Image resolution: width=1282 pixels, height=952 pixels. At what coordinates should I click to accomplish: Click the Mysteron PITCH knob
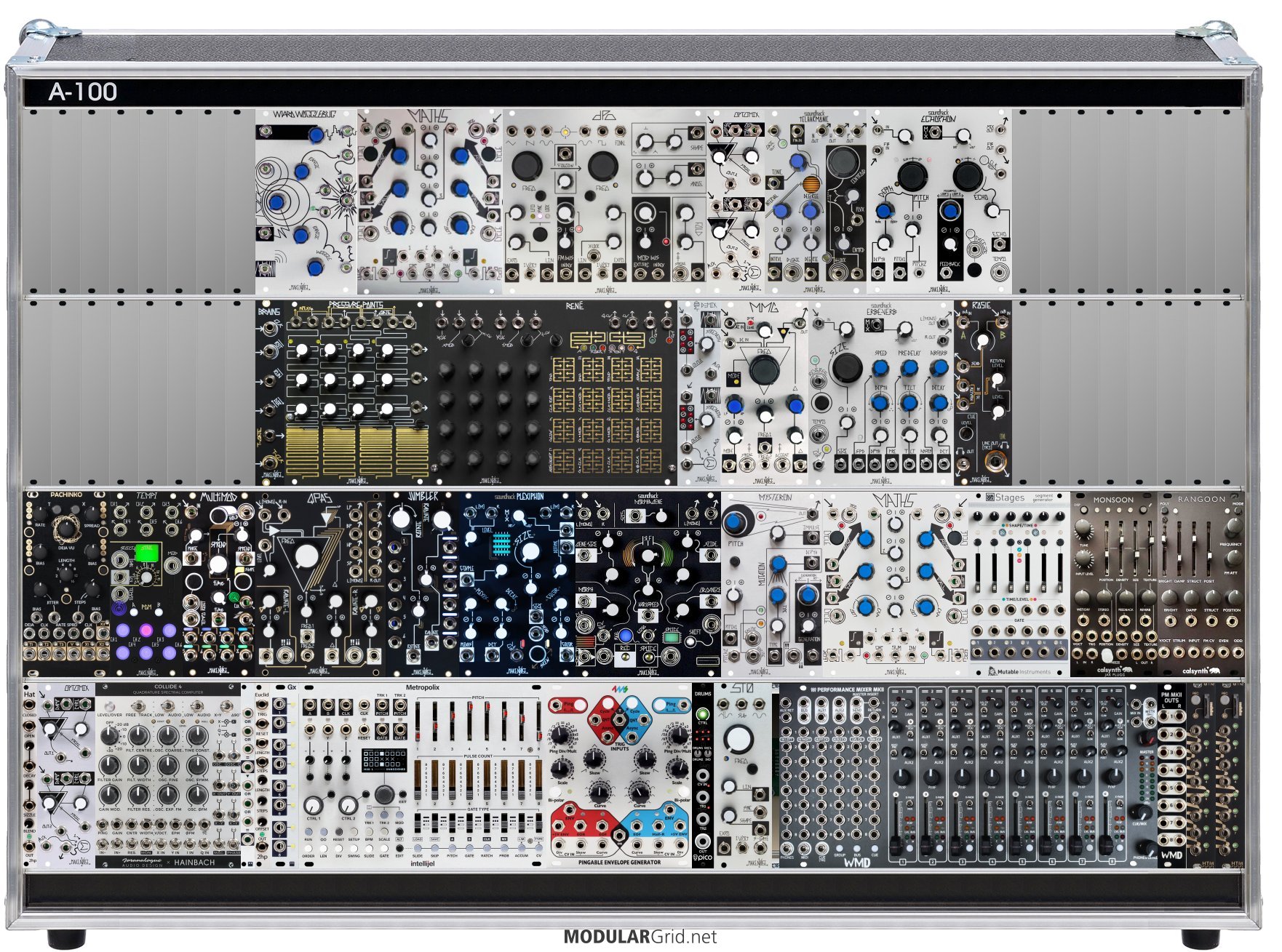tap(736, 523)
